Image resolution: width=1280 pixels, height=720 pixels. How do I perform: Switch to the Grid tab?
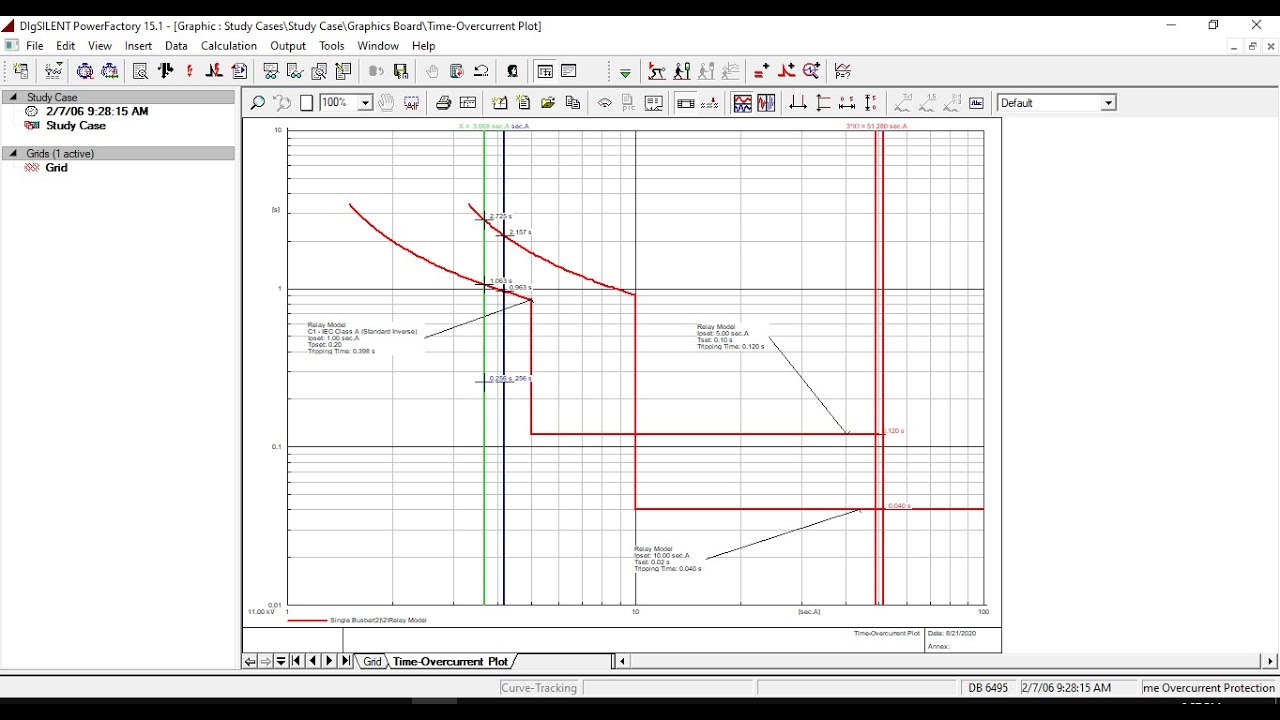tap(372, 662)
